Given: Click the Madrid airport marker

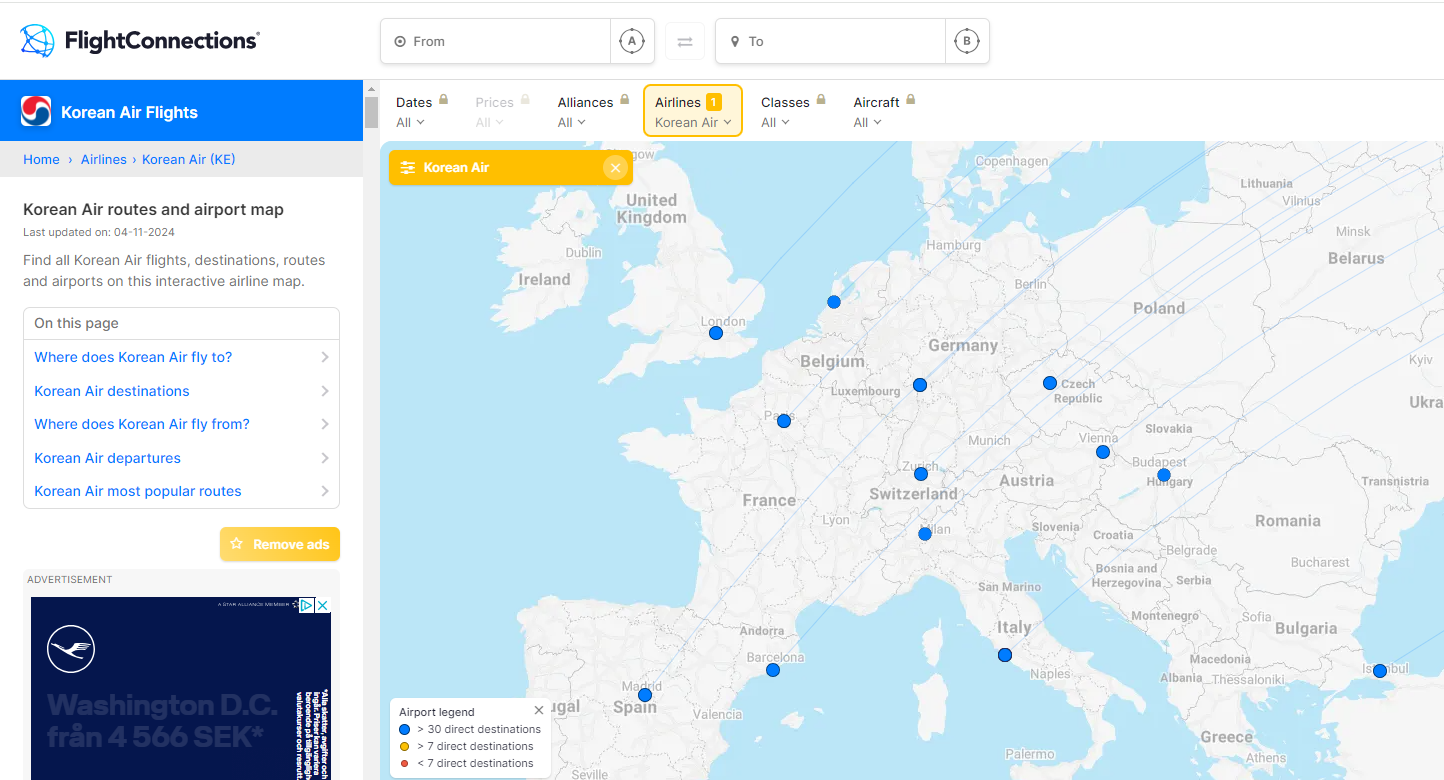Looking at the screenshot, I should point(645,695).
